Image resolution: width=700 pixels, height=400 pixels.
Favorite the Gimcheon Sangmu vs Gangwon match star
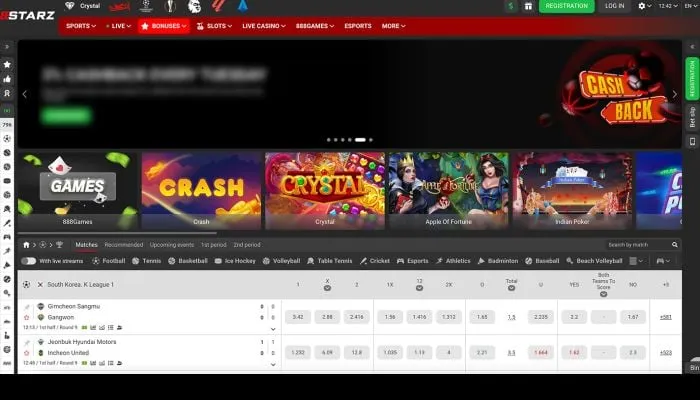click(26, 317)
